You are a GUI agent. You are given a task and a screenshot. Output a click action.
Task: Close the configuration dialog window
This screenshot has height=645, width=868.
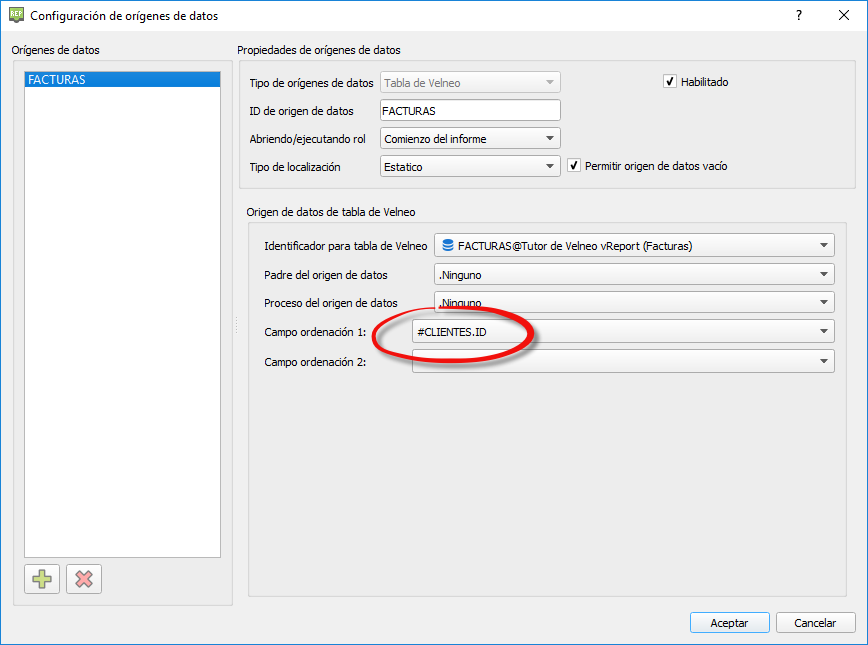(844, 16)
